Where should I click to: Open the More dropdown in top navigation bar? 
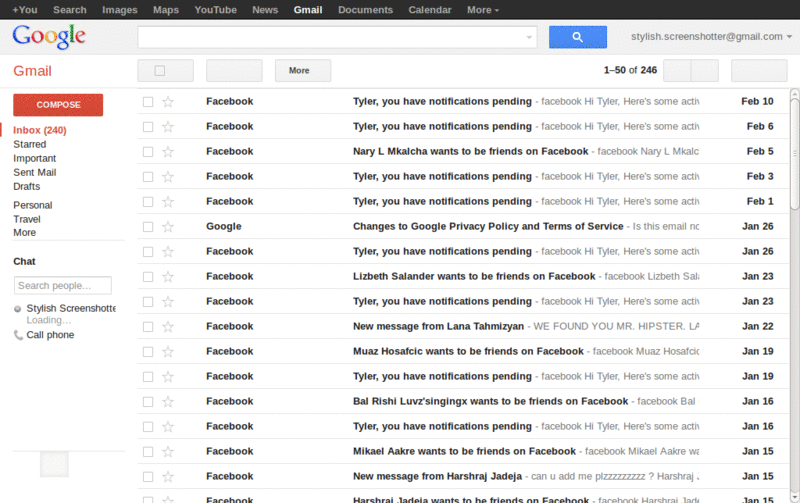483,10
